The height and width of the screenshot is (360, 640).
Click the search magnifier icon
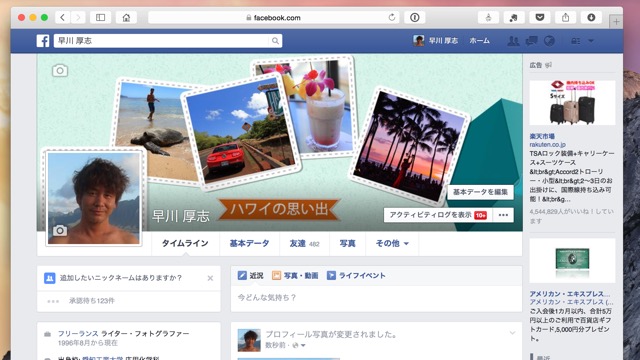tap(276, 41)
